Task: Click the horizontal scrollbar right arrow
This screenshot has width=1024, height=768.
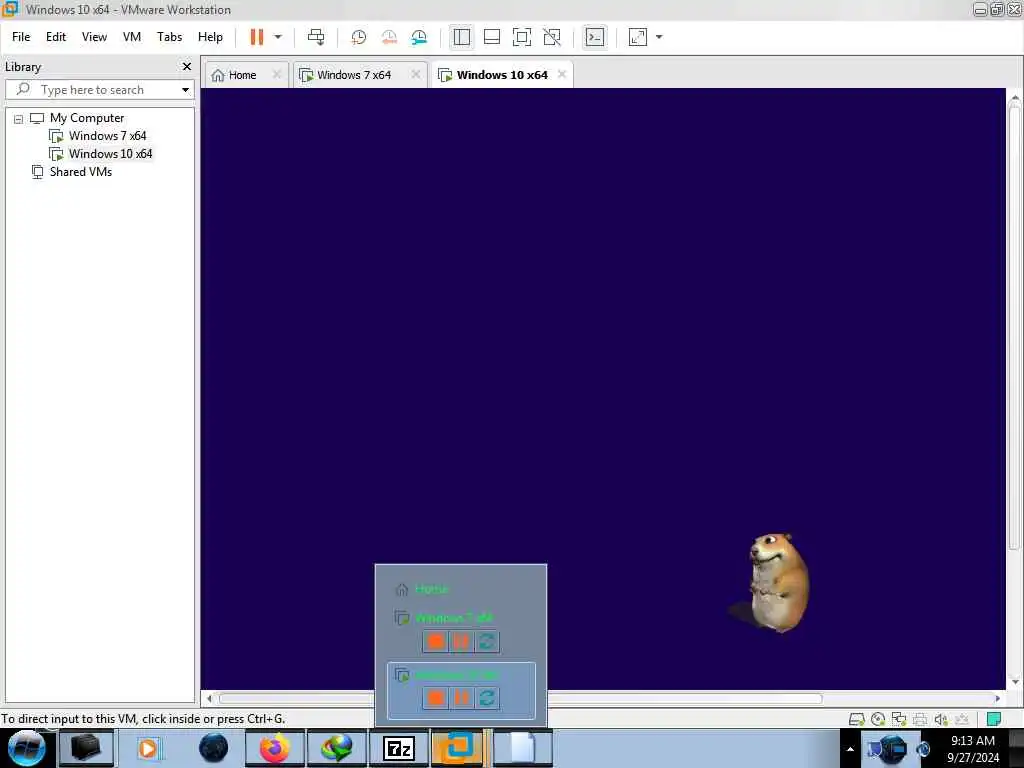Action: 997,698
